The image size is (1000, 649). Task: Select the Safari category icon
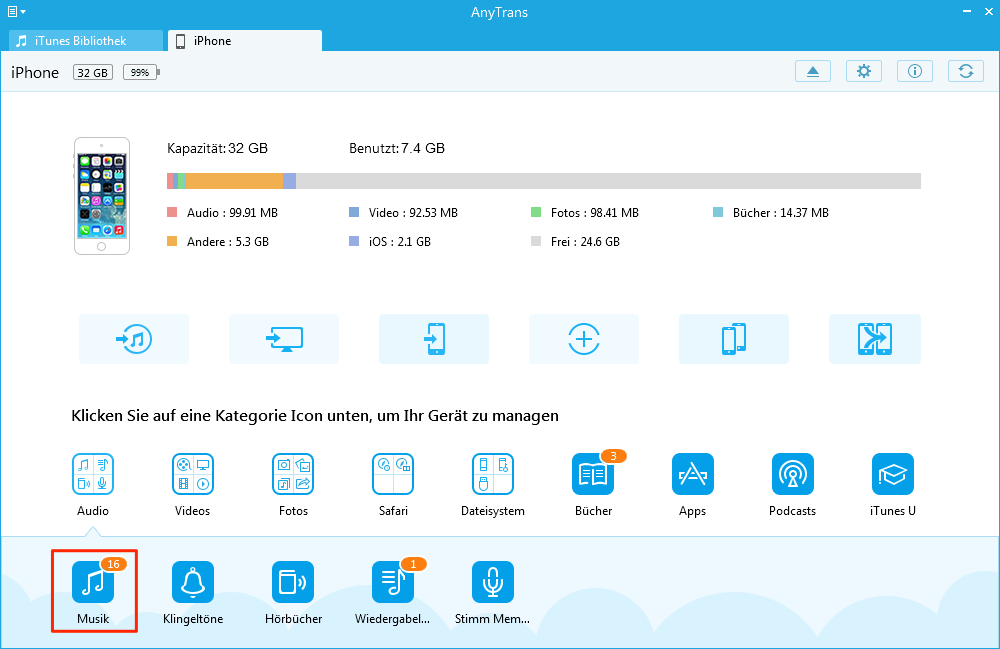[393, 474]
